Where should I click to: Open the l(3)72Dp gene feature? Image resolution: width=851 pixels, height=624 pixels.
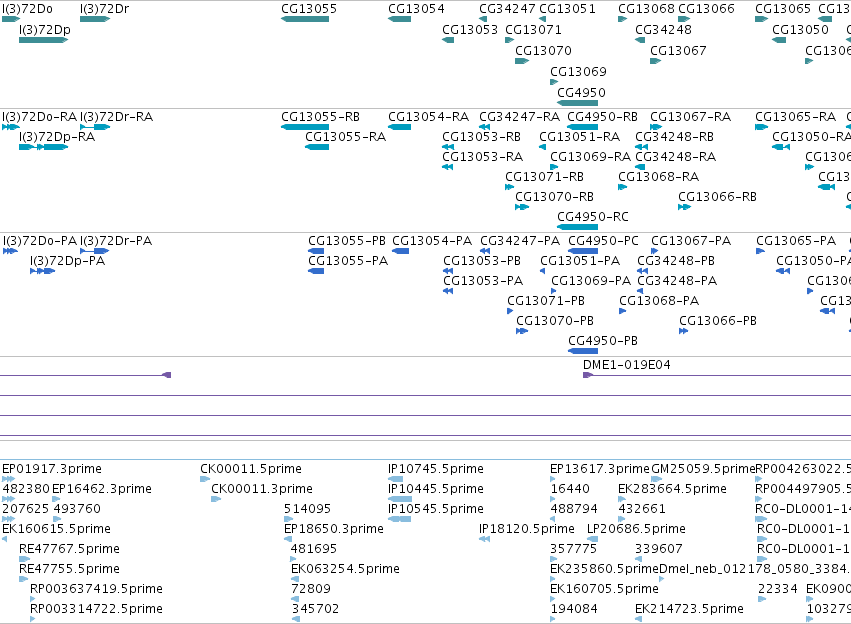tap(43, 40)
